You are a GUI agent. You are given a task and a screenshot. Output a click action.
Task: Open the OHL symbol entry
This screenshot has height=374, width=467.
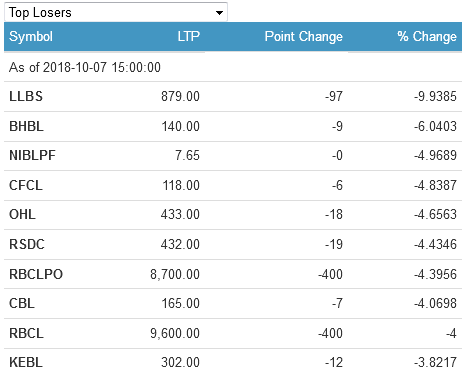(x=22, y=214)
